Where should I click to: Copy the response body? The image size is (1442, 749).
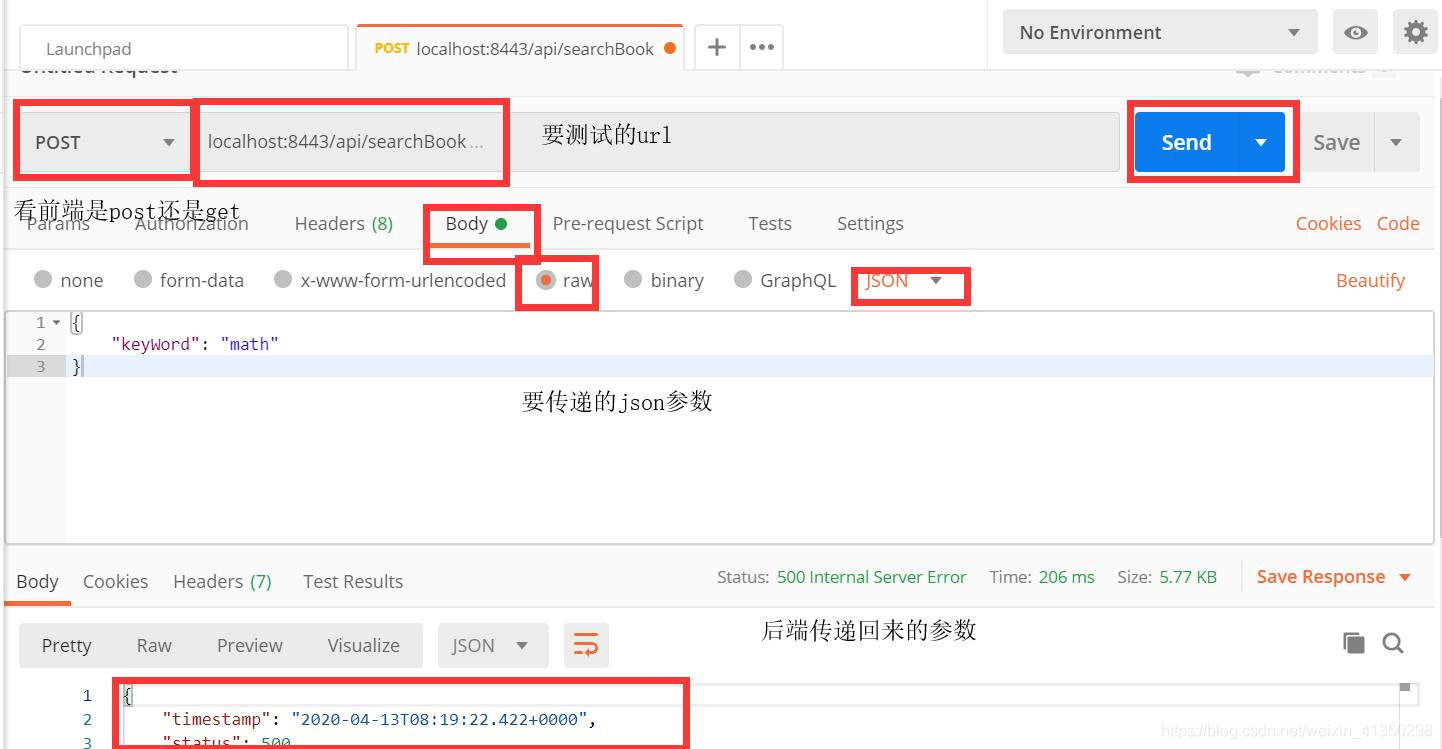pos(1353,643)
